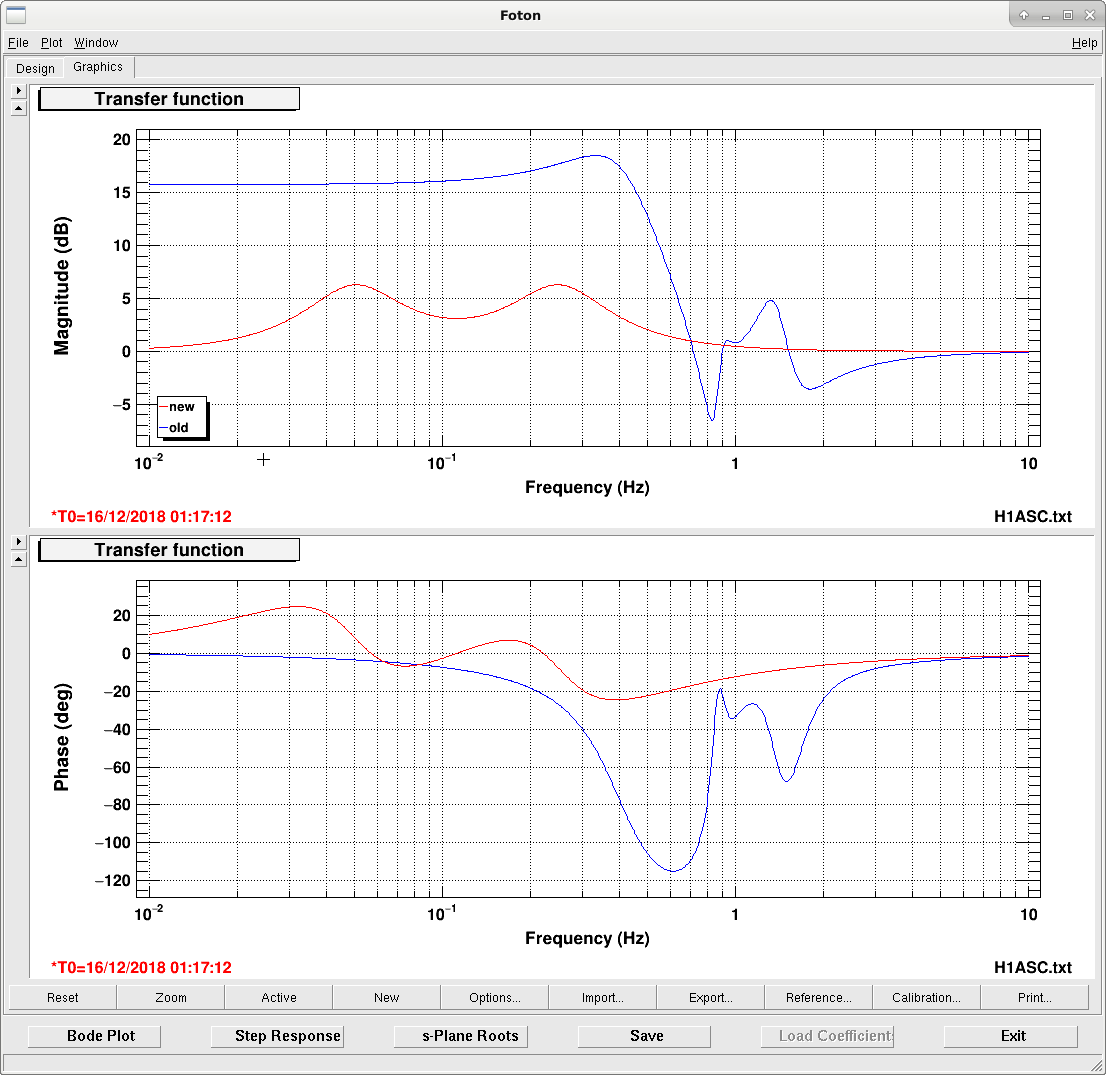Click the up-arrow icon beside the phase plot
This screenshot has height=1075, width=1106.
19,559
